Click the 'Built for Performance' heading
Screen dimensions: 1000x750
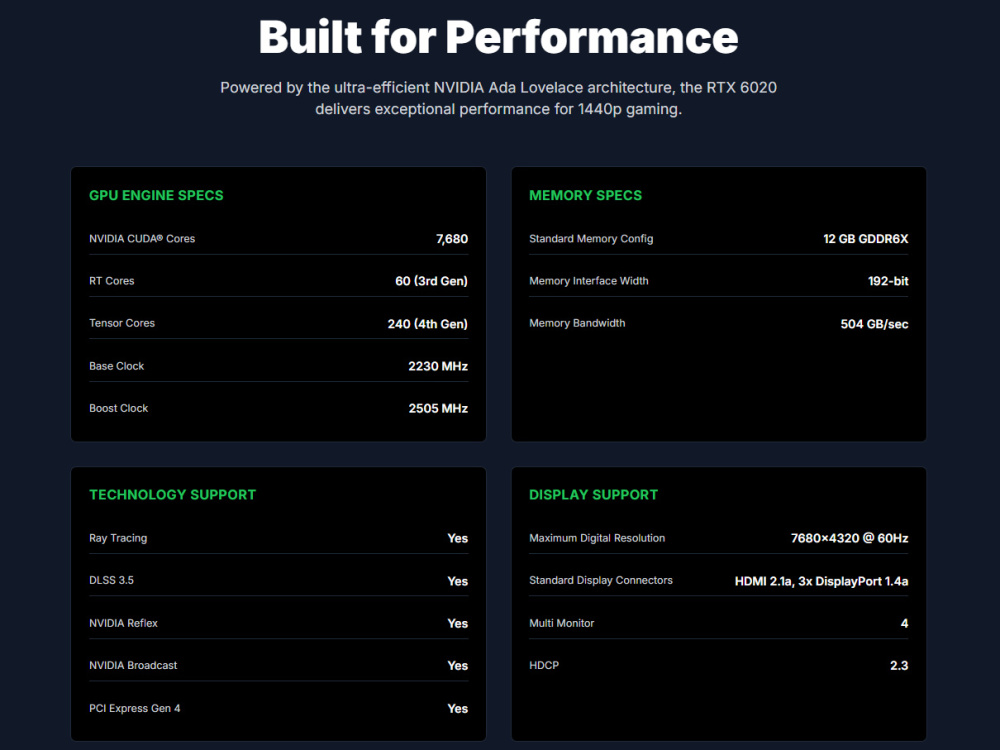[x=498, y=37]
